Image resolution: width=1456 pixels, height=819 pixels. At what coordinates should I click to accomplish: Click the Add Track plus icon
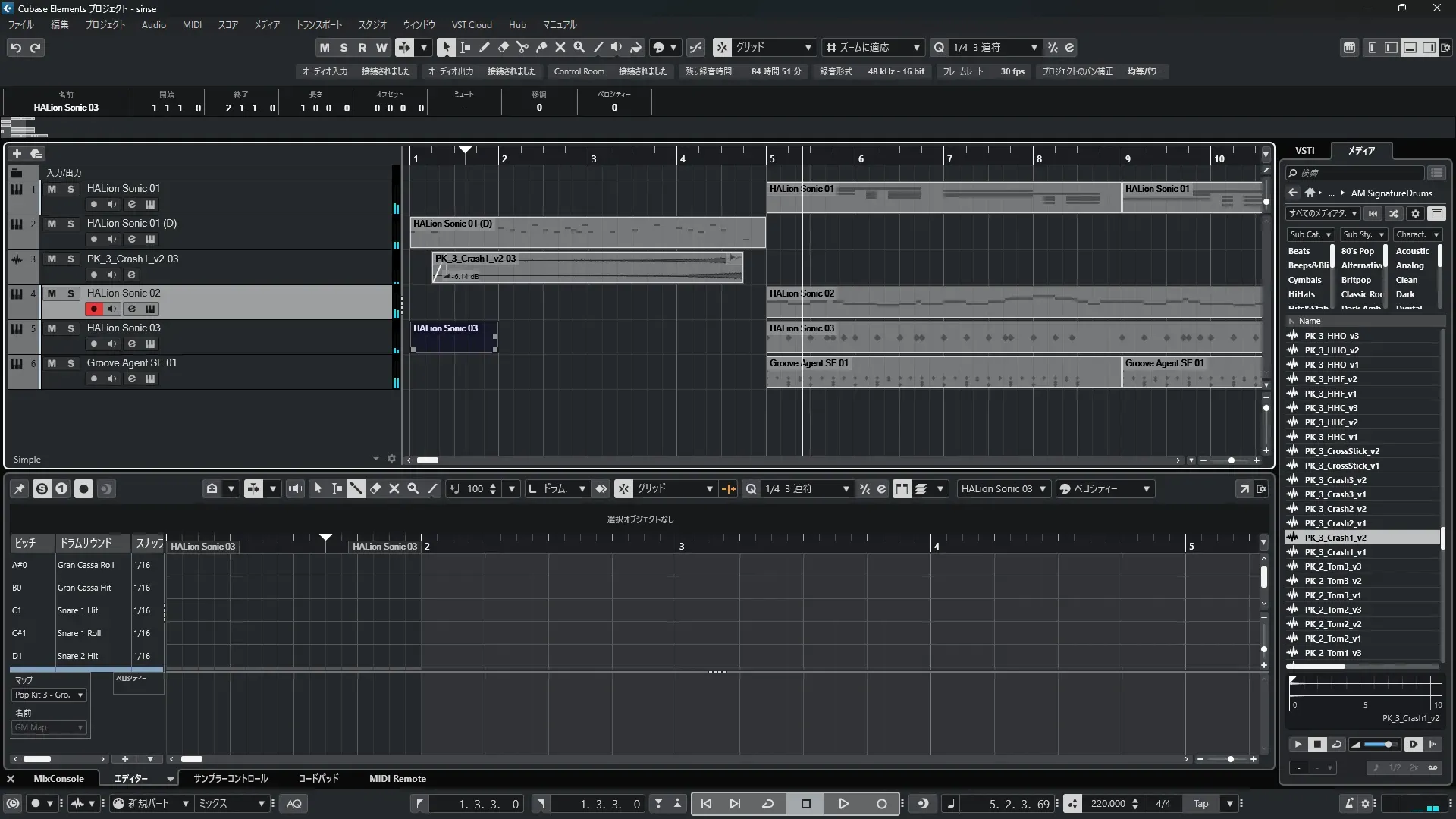click(x=17, y=153)
